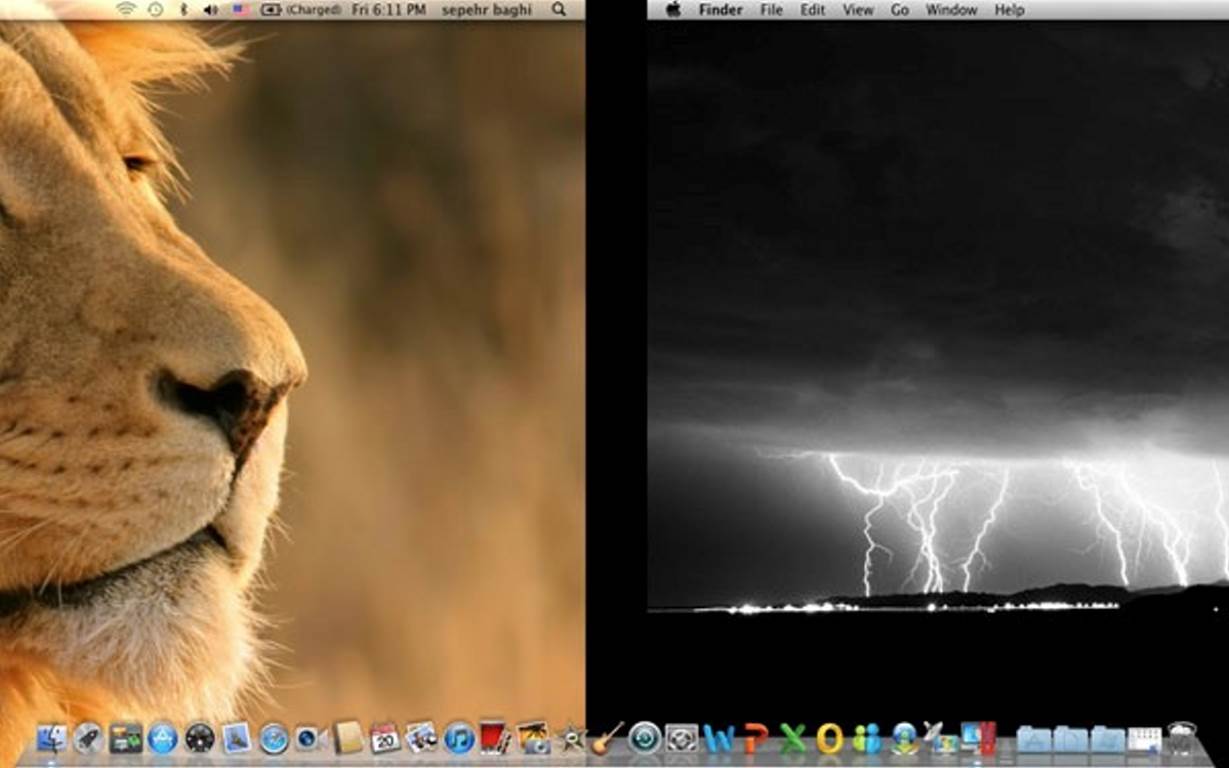Click the Fri 6:11 PM clock

(389, 9)
